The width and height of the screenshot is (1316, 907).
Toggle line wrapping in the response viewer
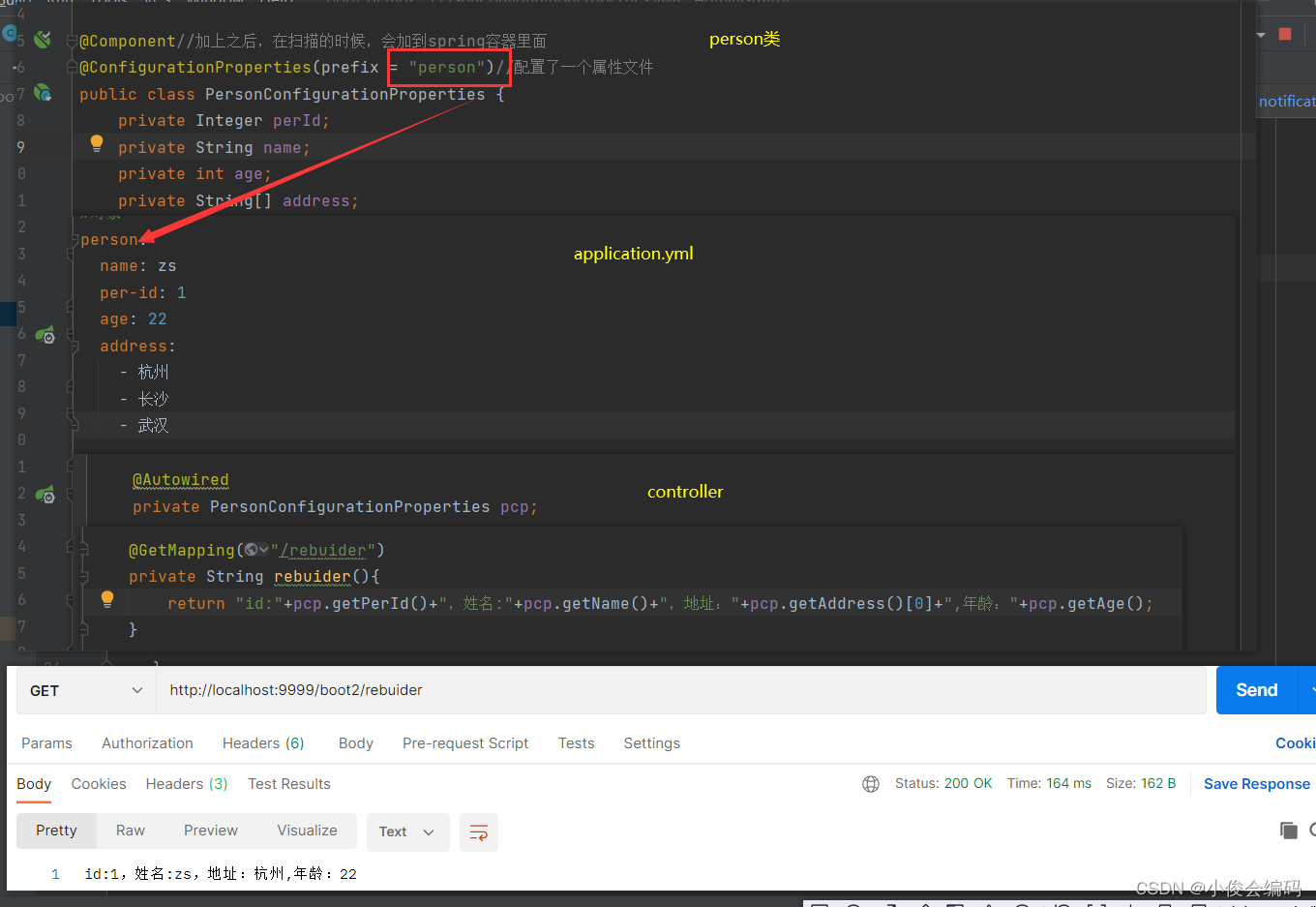[479, 832]
